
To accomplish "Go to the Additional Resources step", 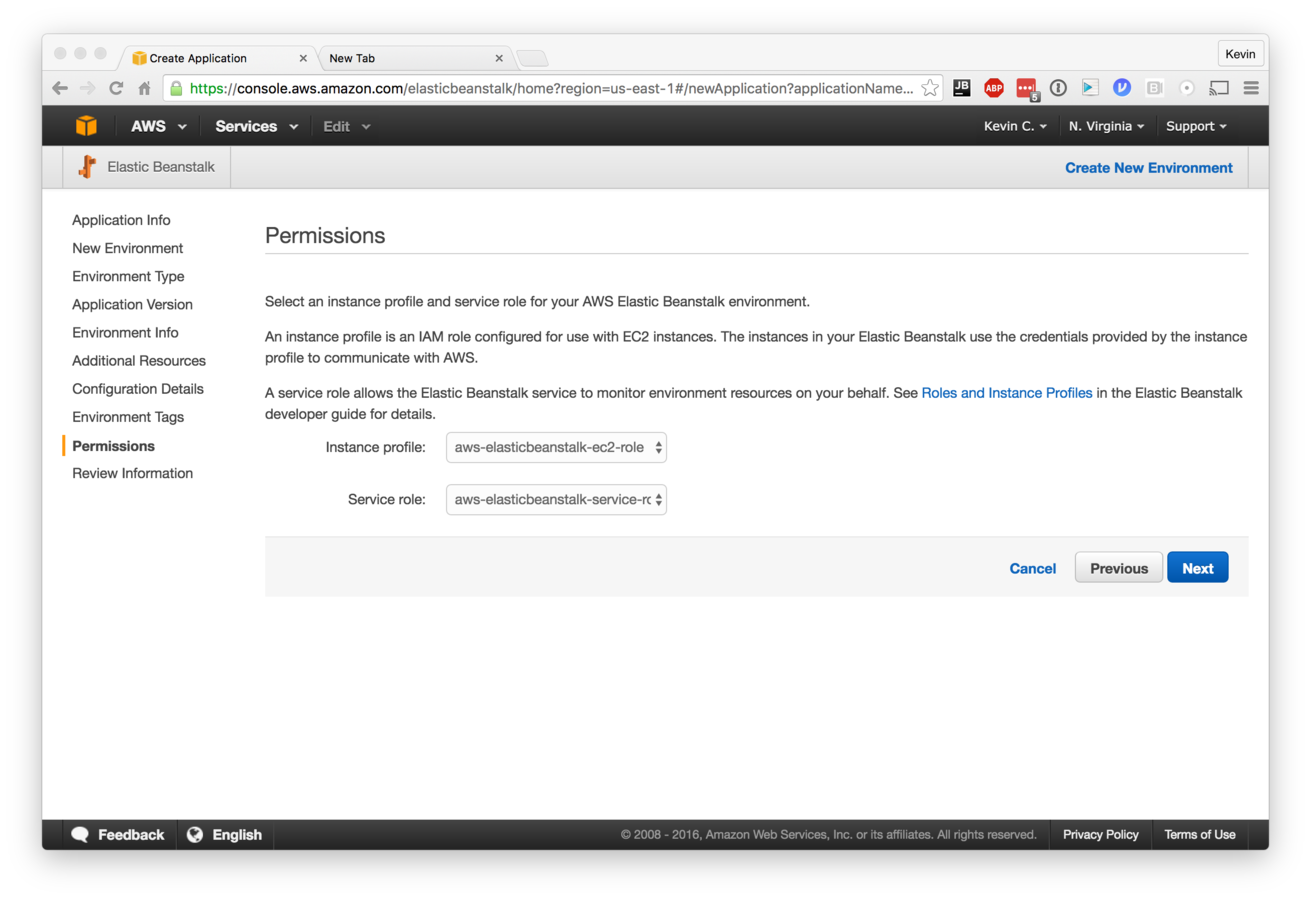I will pyautogui.click(x=139, y=360).
